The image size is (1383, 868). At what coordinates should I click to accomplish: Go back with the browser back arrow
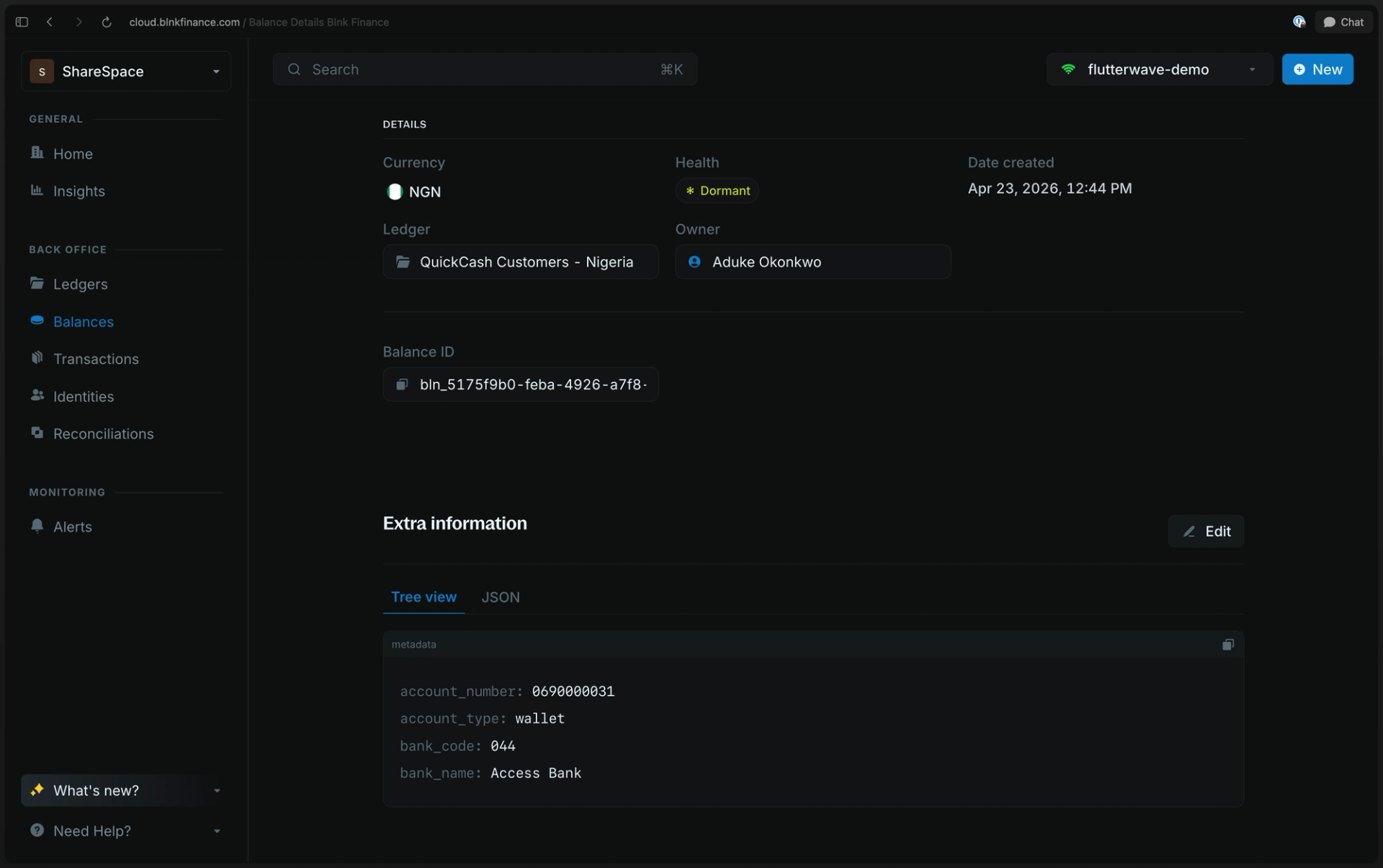click(x=50, y=22)
